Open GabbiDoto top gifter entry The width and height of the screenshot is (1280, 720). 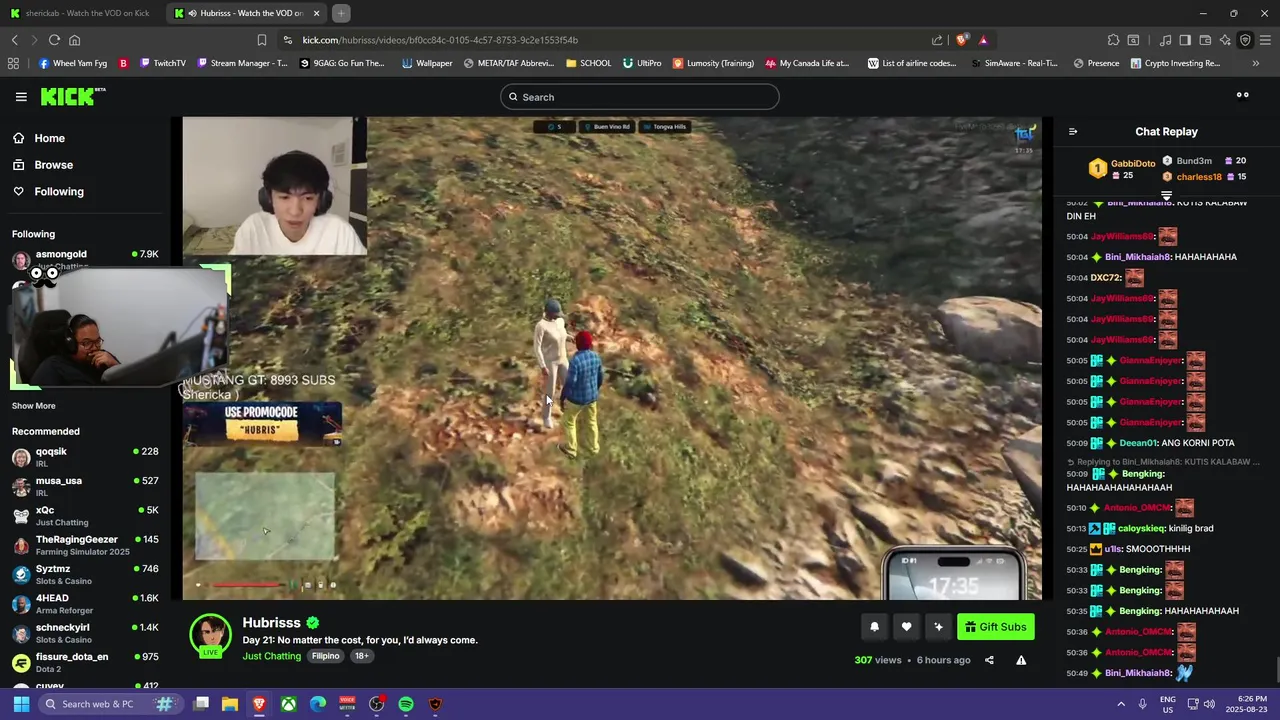click(1123, 169)
